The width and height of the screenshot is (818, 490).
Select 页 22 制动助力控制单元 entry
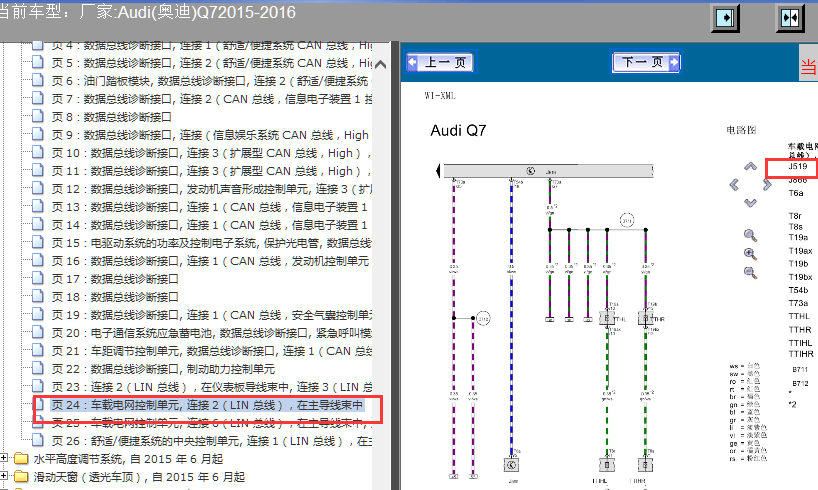163,369
